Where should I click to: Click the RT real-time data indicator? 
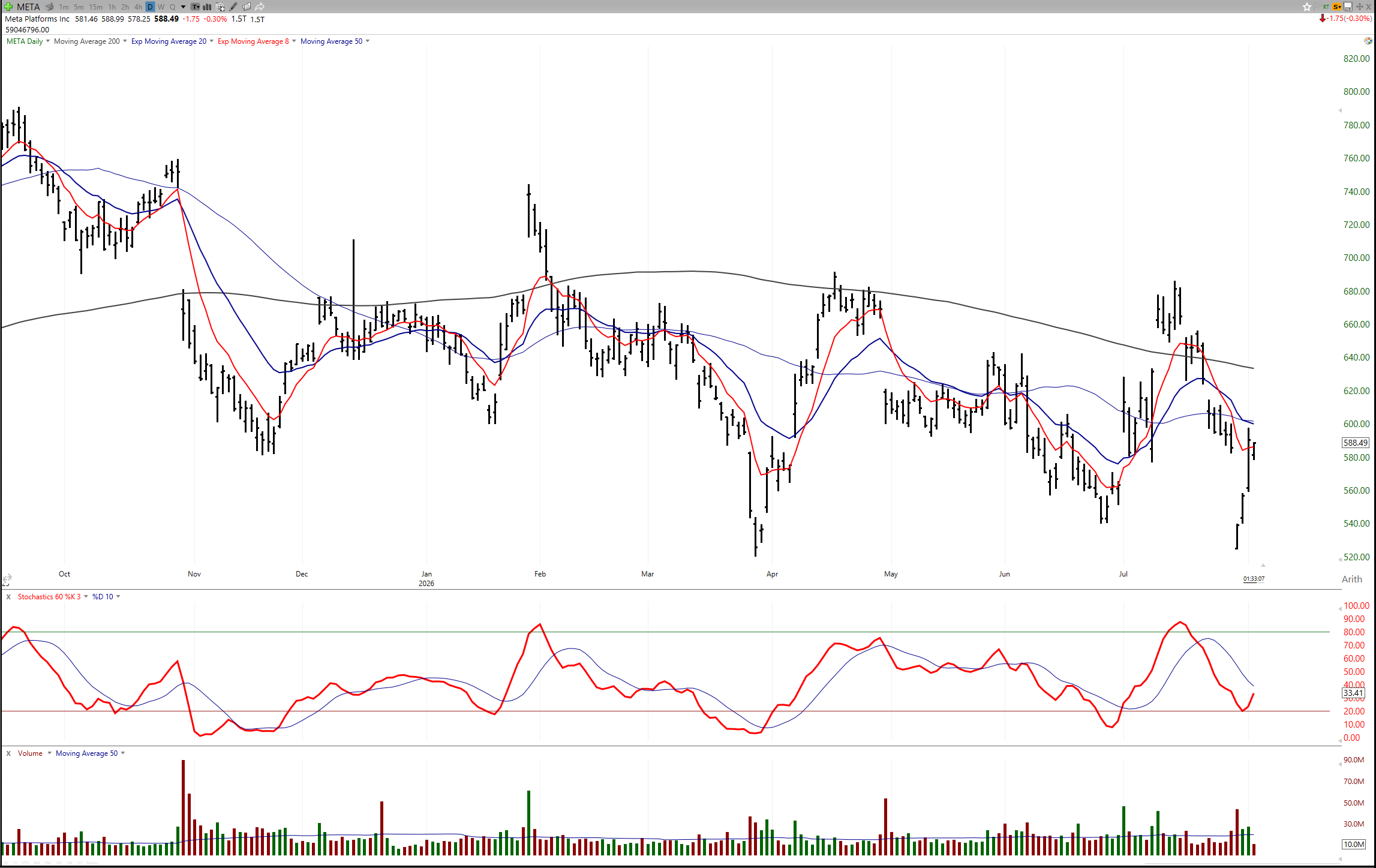(x=1326, y=7)
